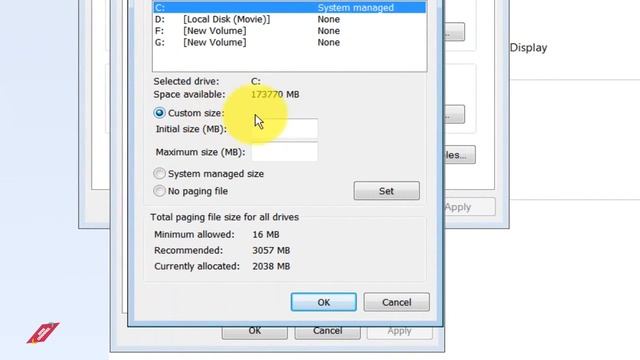Screen dimensions: 640x360
Task: Select drive F: New Volume row
Action: pos(289,31)
